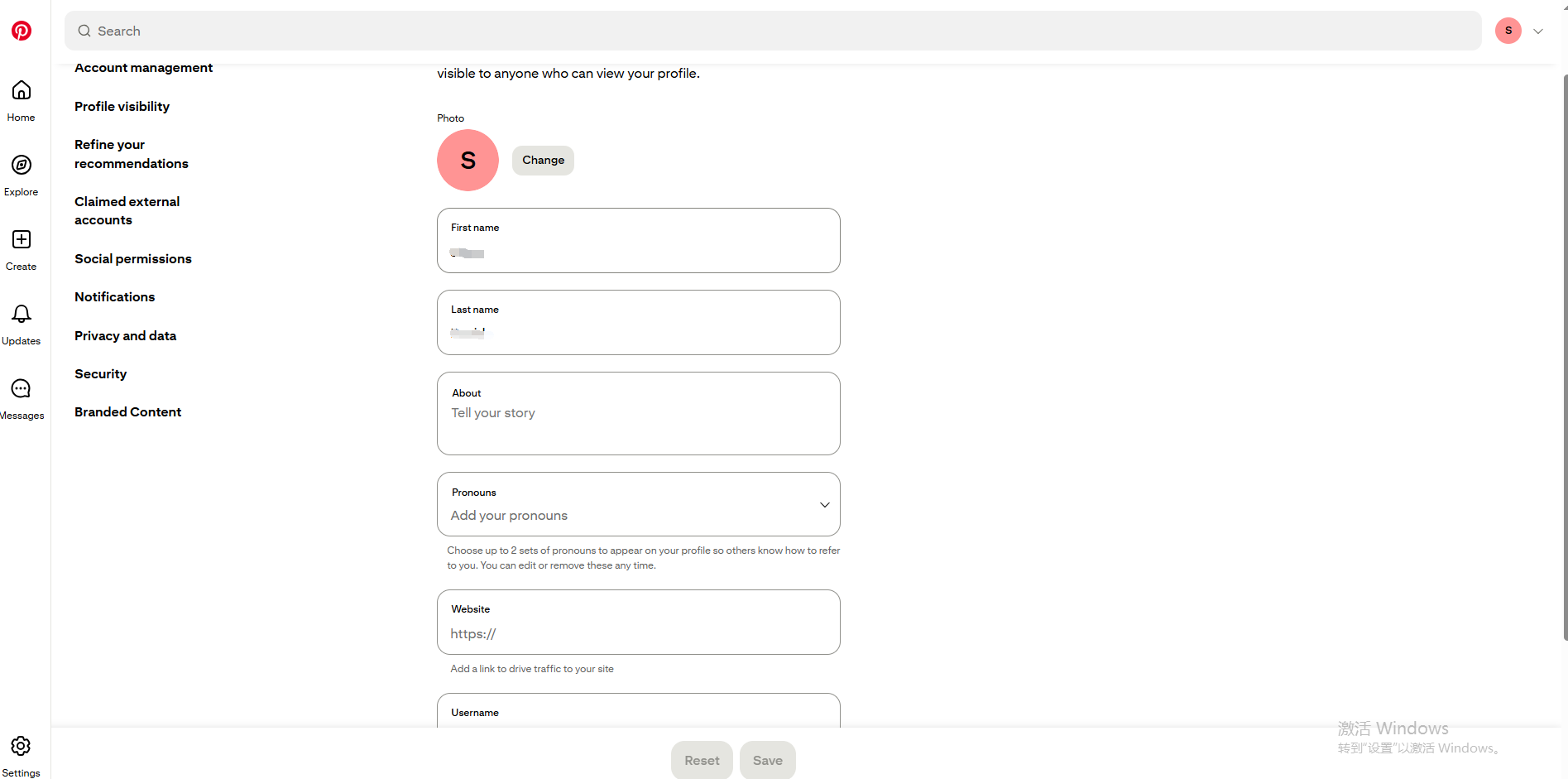
Task: Click the Website URL input field
Action: (x=638, y=633)
